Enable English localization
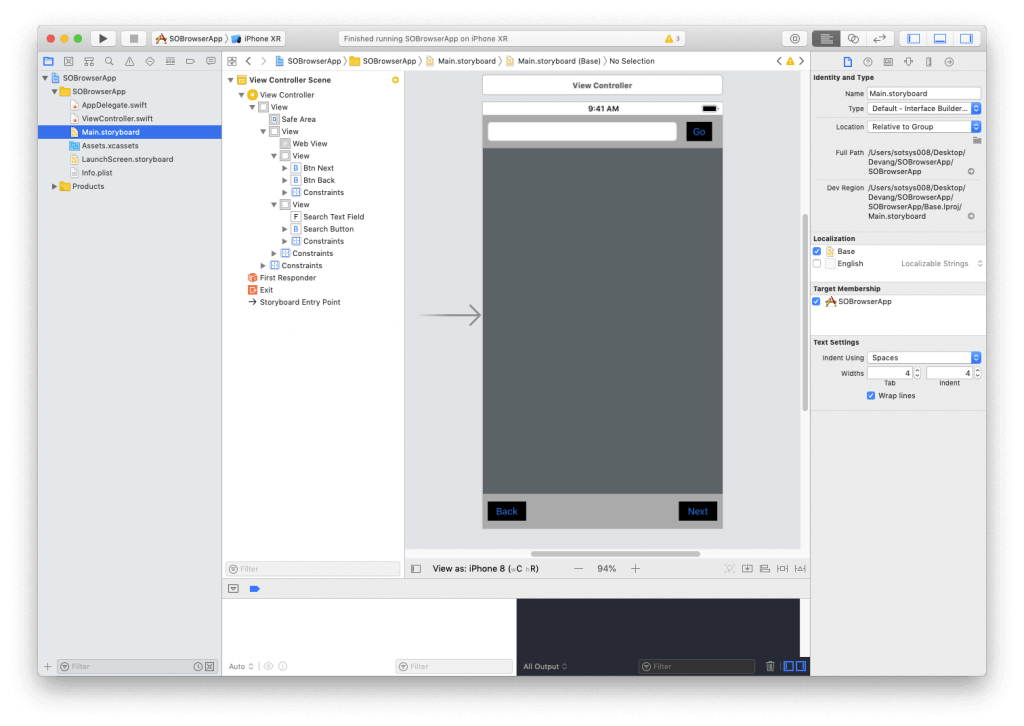Viewport: 1024px width, 726px height. point(817,263)
